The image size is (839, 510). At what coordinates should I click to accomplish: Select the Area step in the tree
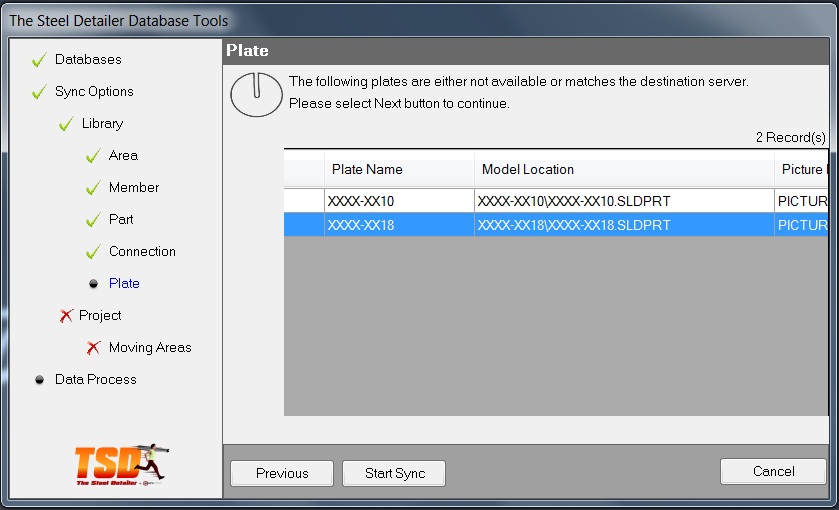click(x=123, y=156)
